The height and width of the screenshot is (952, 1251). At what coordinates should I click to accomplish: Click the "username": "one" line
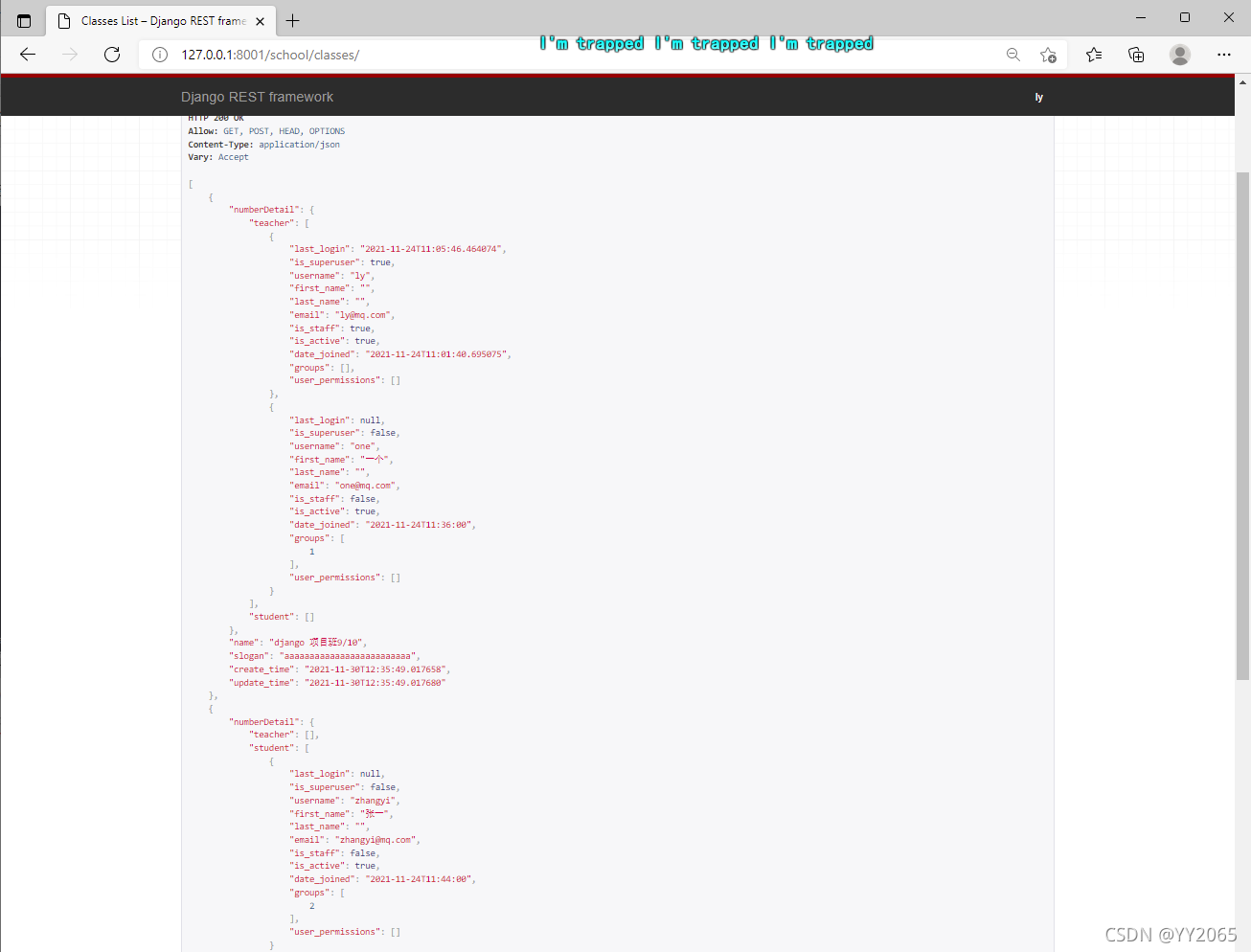pos(335,445)
